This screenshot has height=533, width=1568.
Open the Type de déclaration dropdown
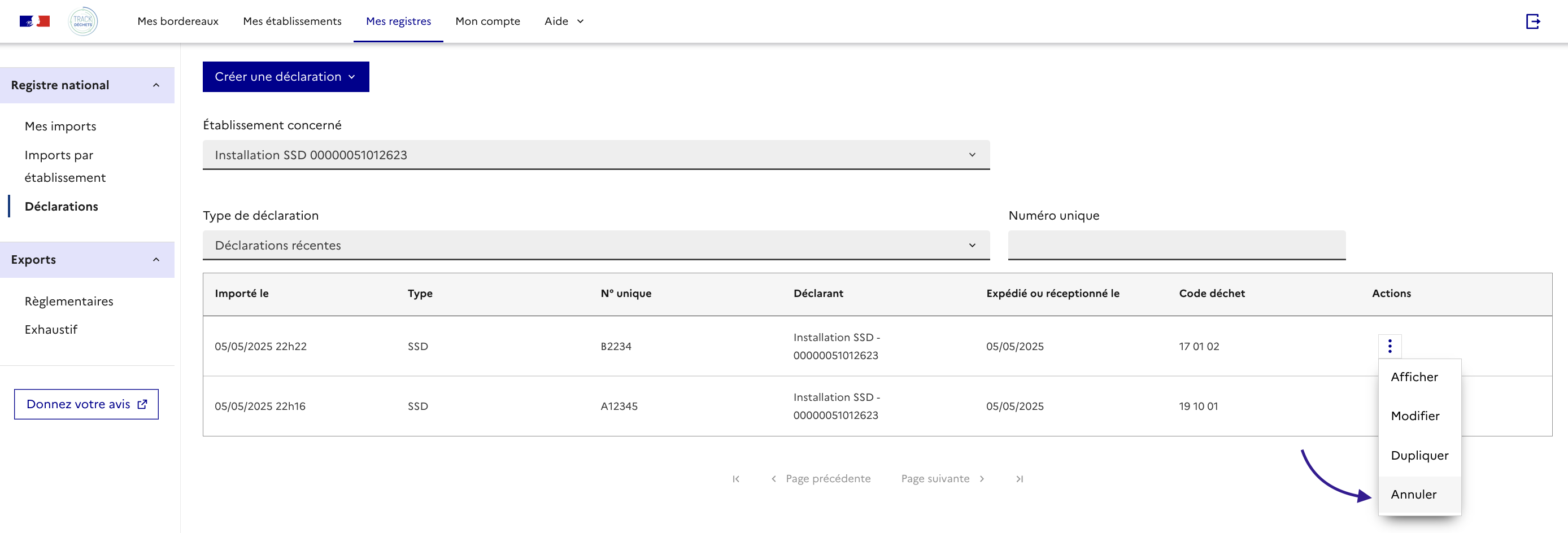[595, 245]
